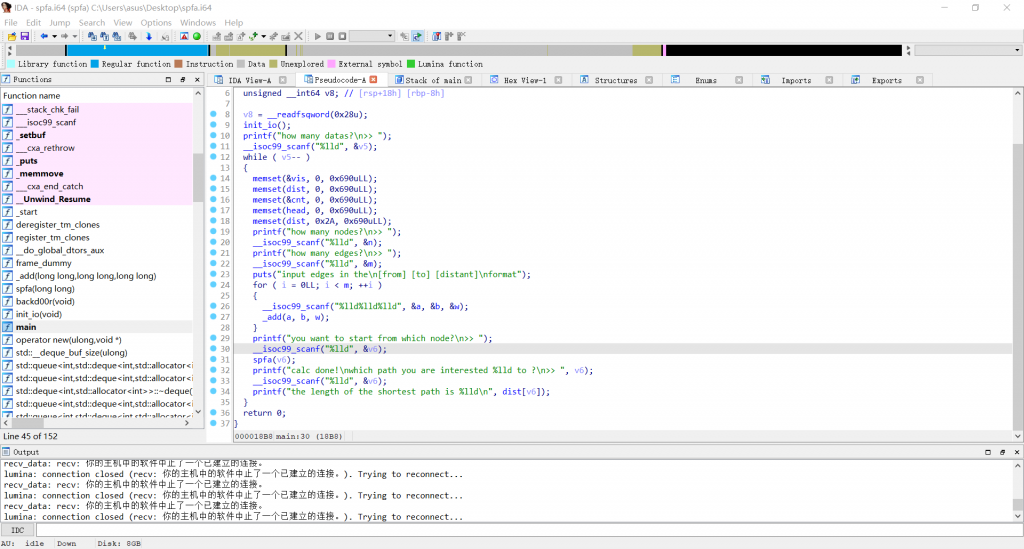
Task: Click the grey X cancel toolbar icon
Action: tap(298, 37)
